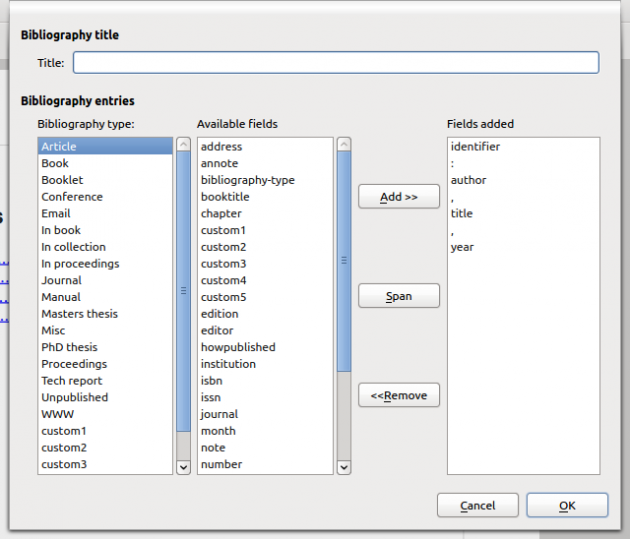
Task: Select booktitle from Available fields
Action: (225, 197)
